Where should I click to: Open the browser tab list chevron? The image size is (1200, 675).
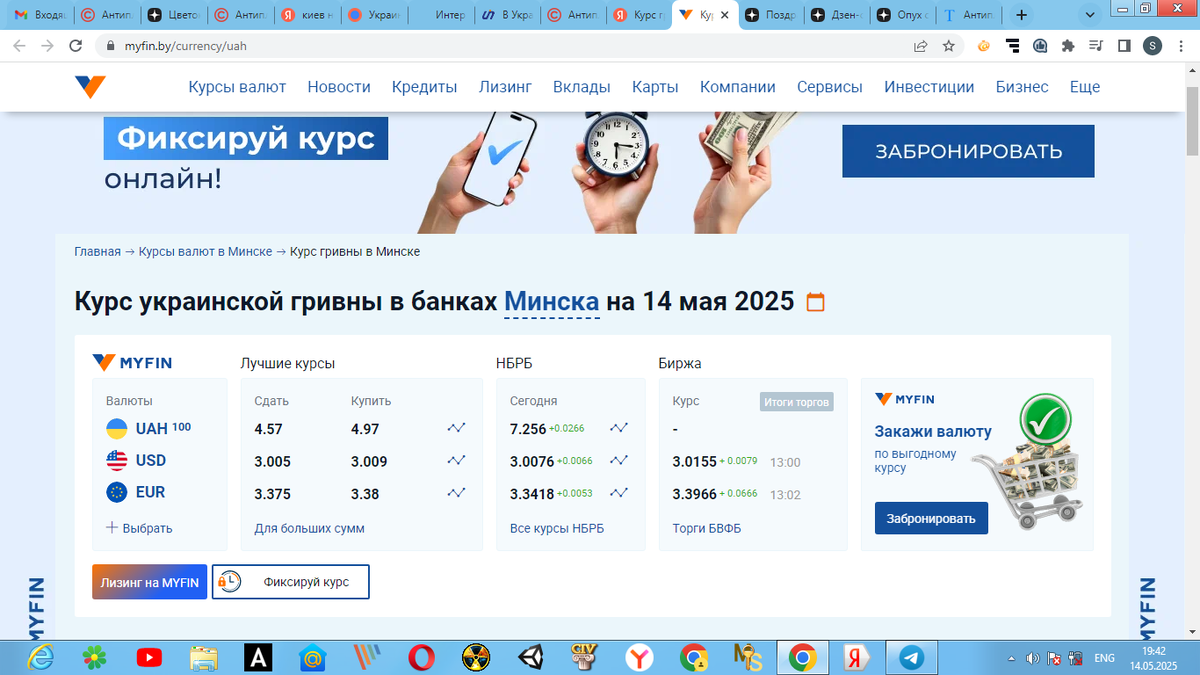(1090, 15)
